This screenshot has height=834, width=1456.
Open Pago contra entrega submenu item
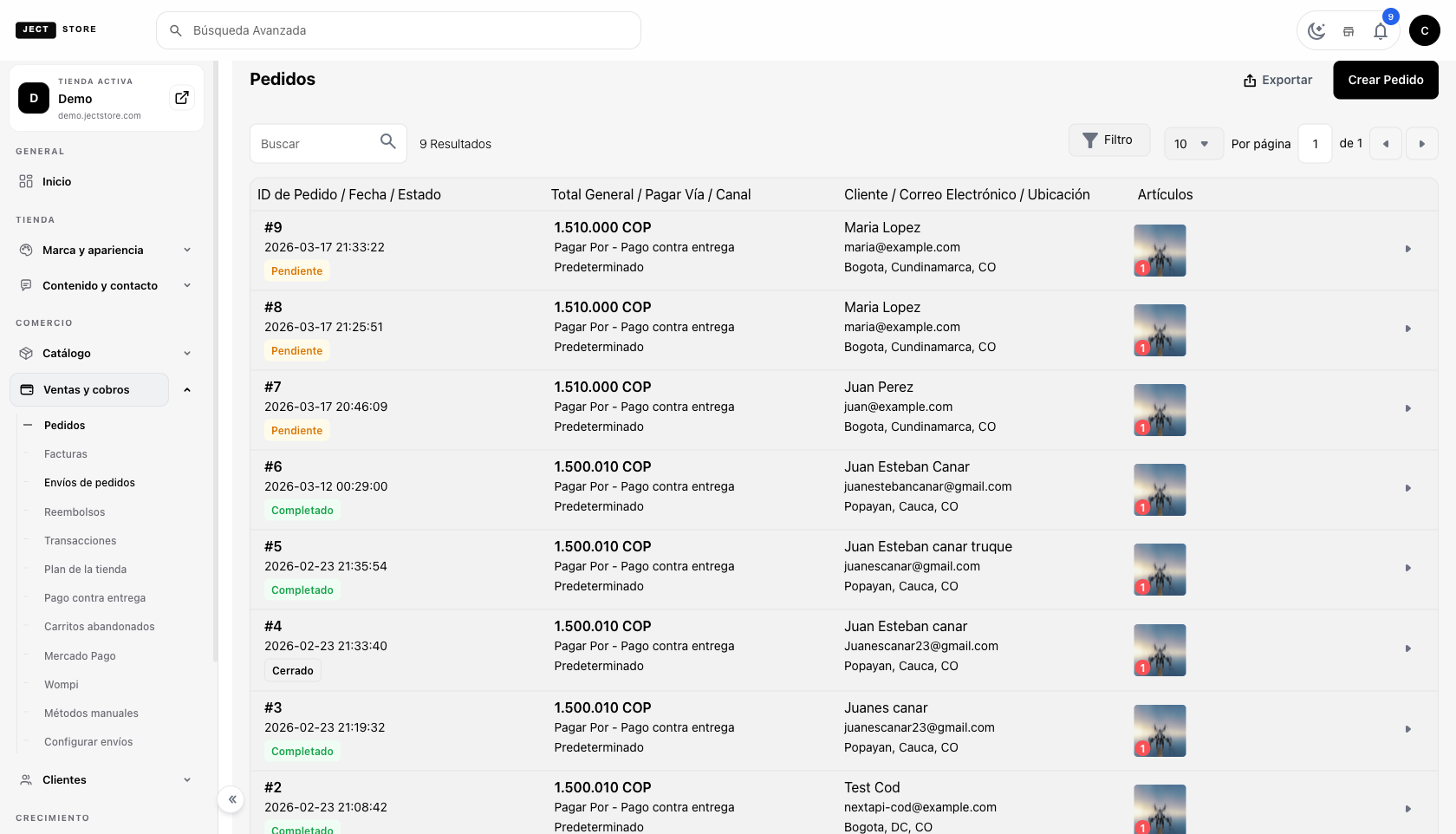click(94, 598)
